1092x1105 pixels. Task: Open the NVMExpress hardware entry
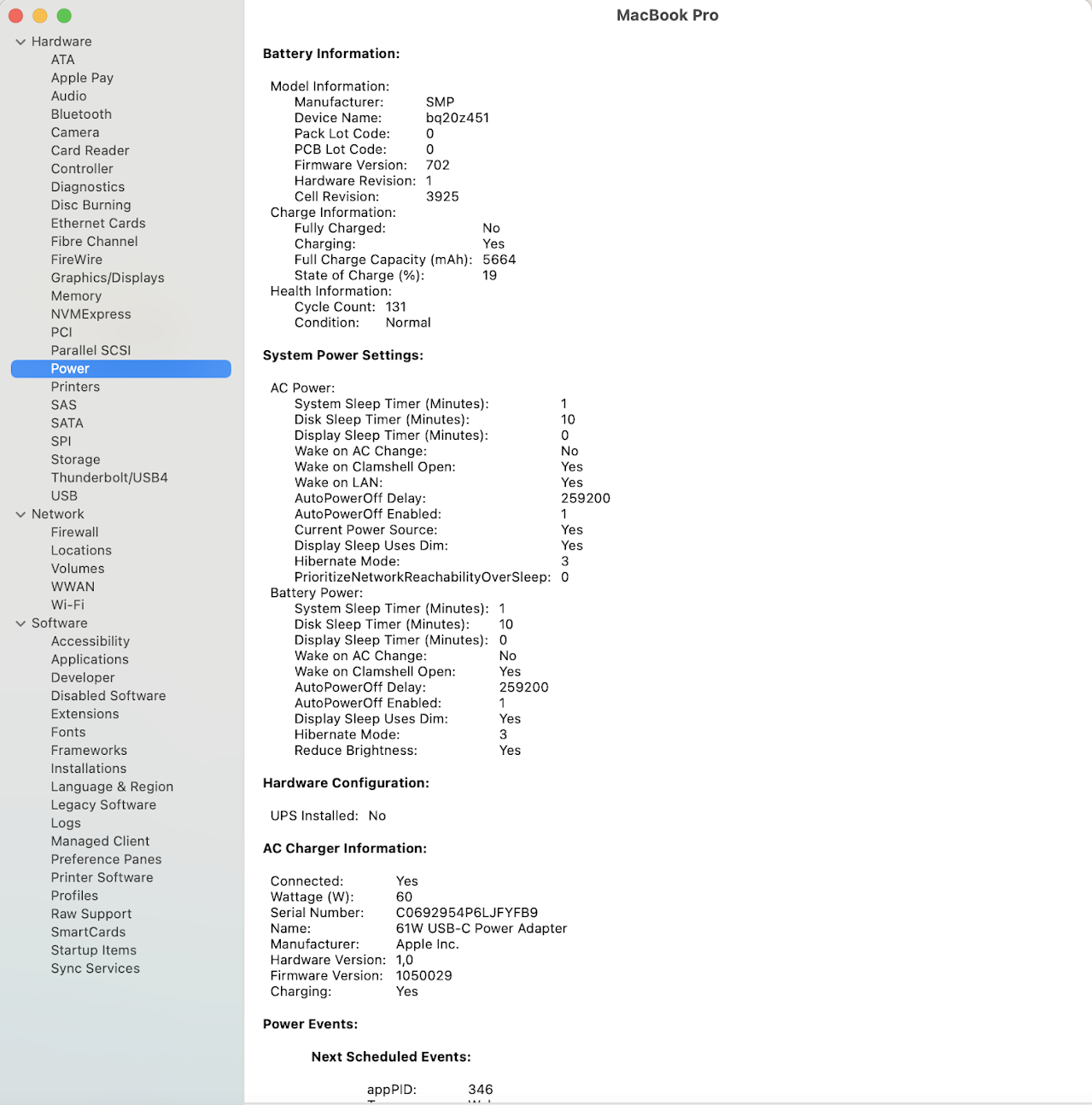(x=91, y=314)
